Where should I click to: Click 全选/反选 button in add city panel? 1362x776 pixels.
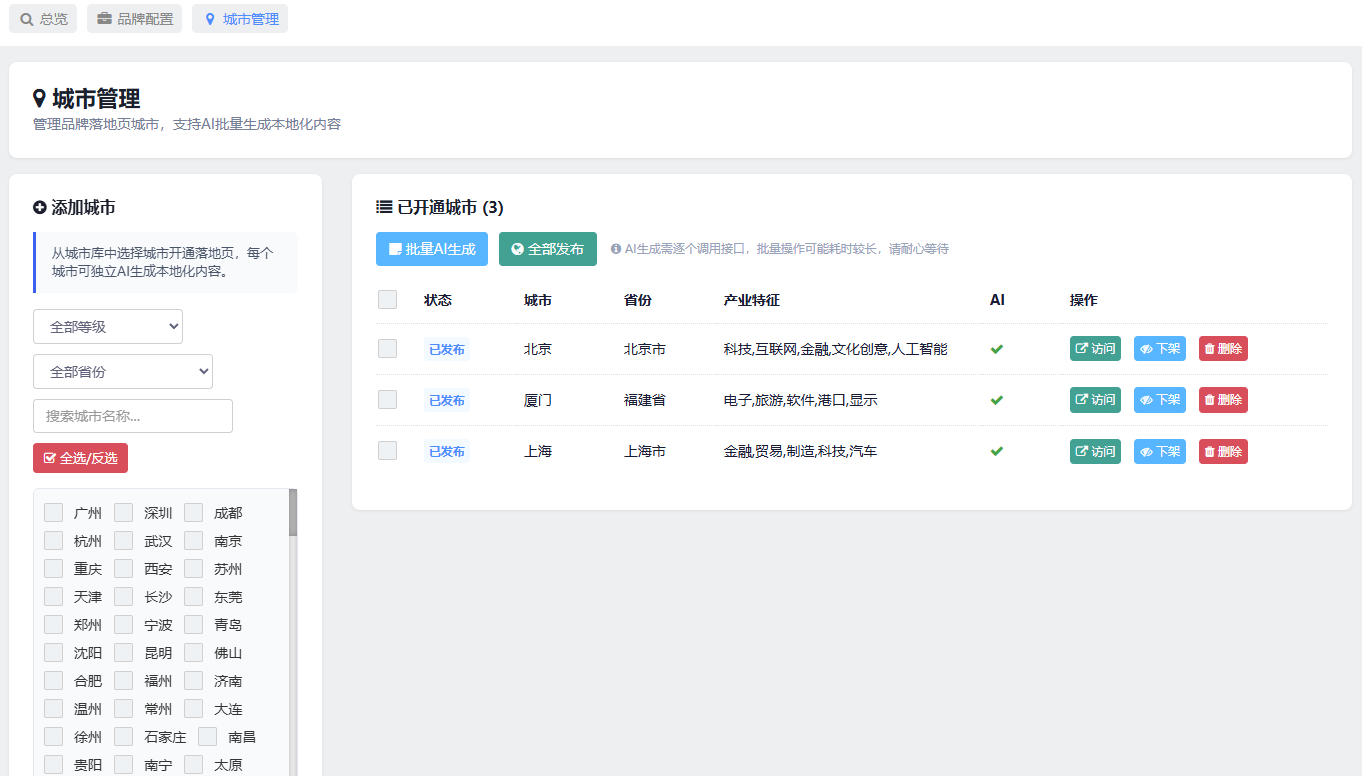click(x=80, y=458)
